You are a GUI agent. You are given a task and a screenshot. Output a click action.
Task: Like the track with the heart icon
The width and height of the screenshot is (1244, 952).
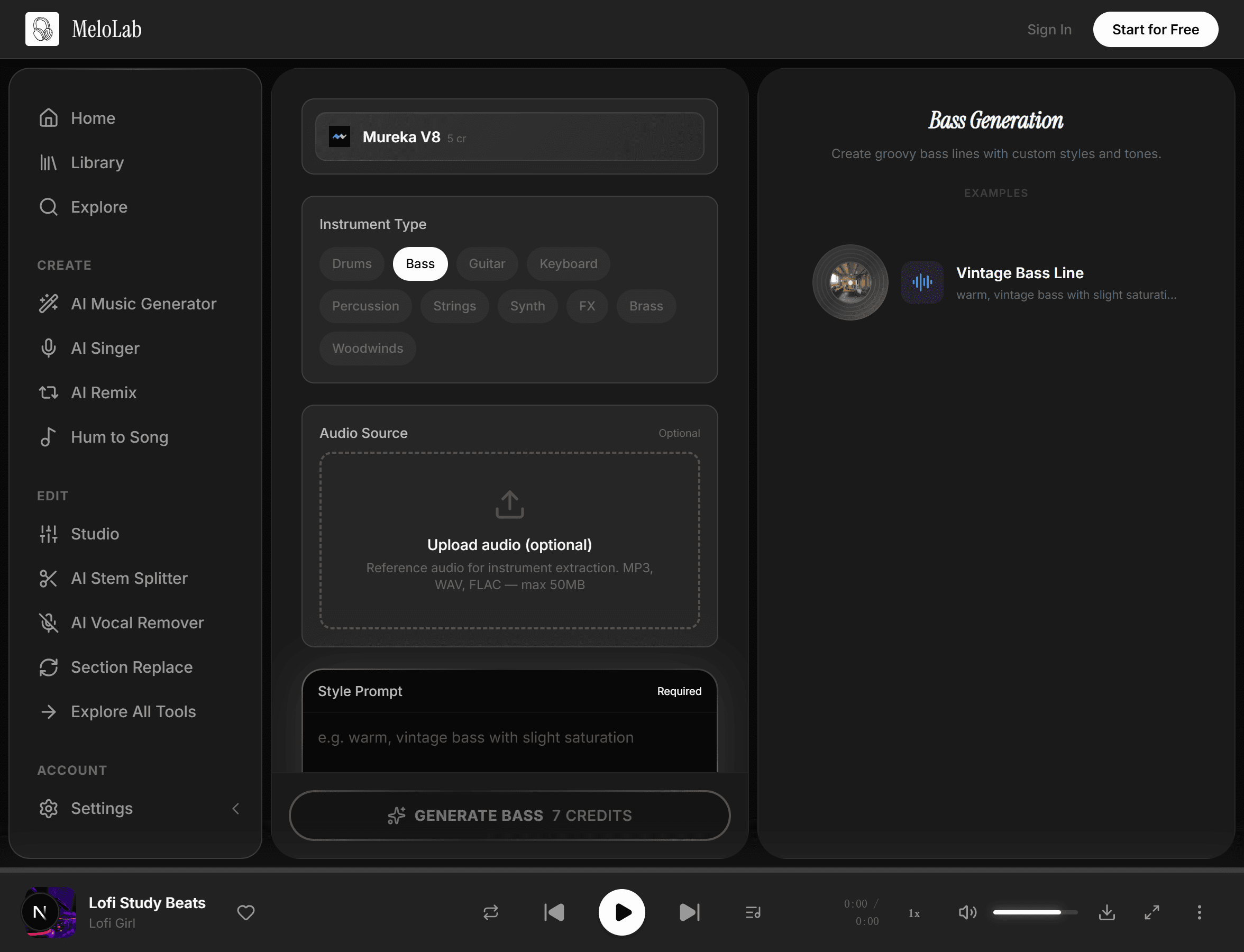pyautogui.click(x=245, y=912)
